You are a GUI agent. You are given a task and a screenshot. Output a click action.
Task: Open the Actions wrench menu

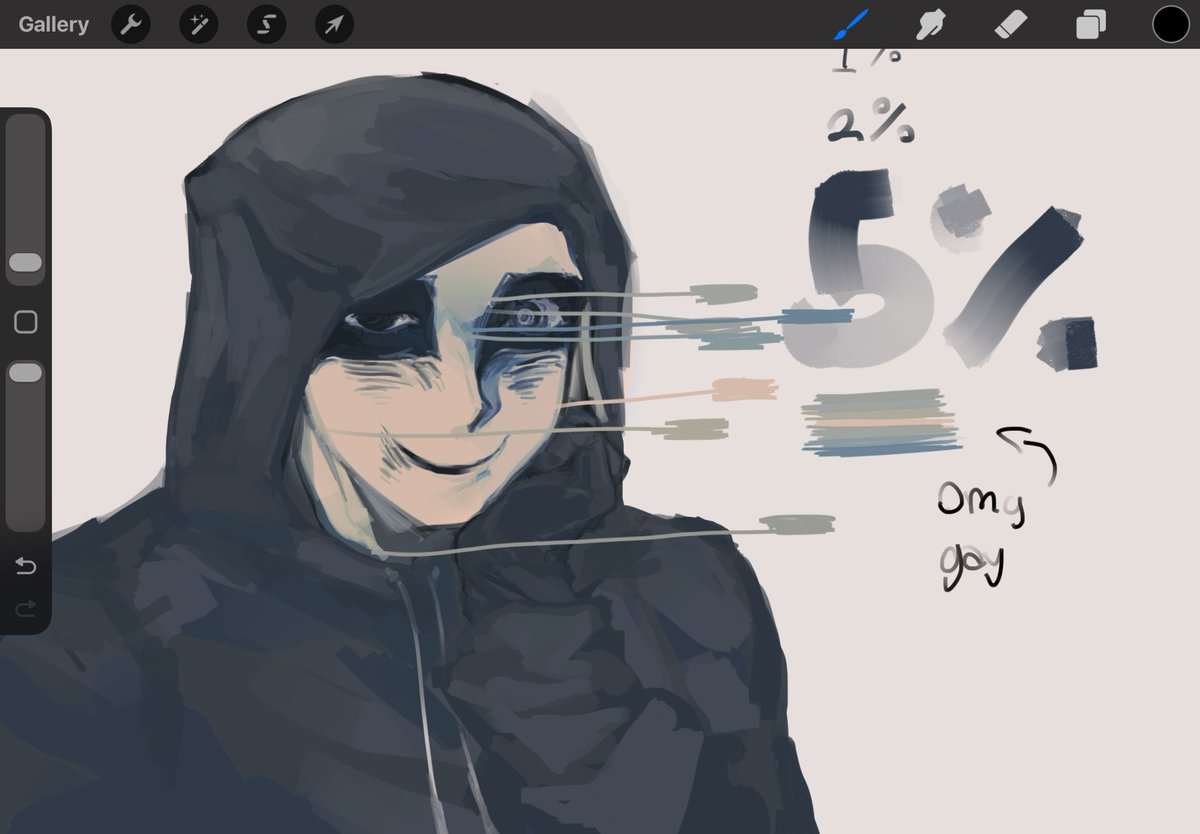click(x=131, y=24)
